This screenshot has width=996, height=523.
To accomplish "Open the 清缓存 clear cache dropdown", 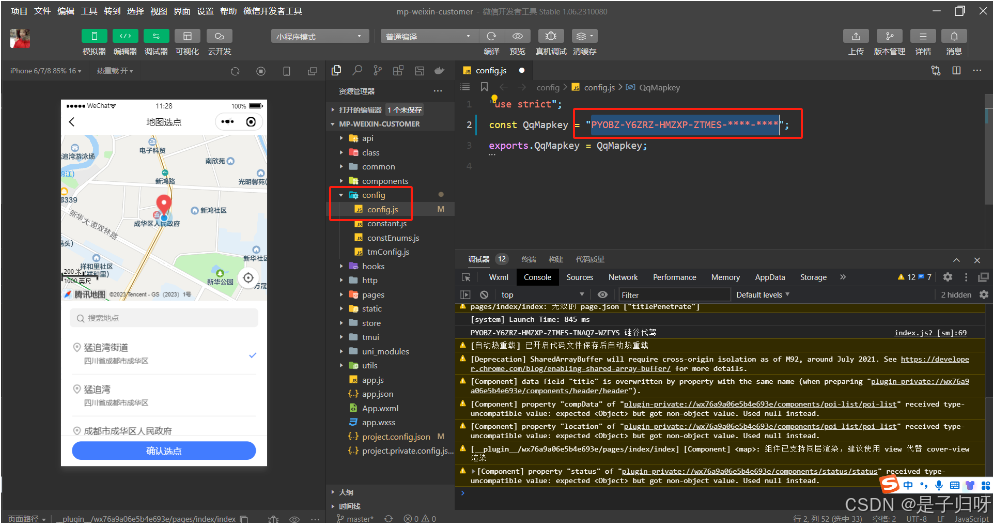I will 584,36.
